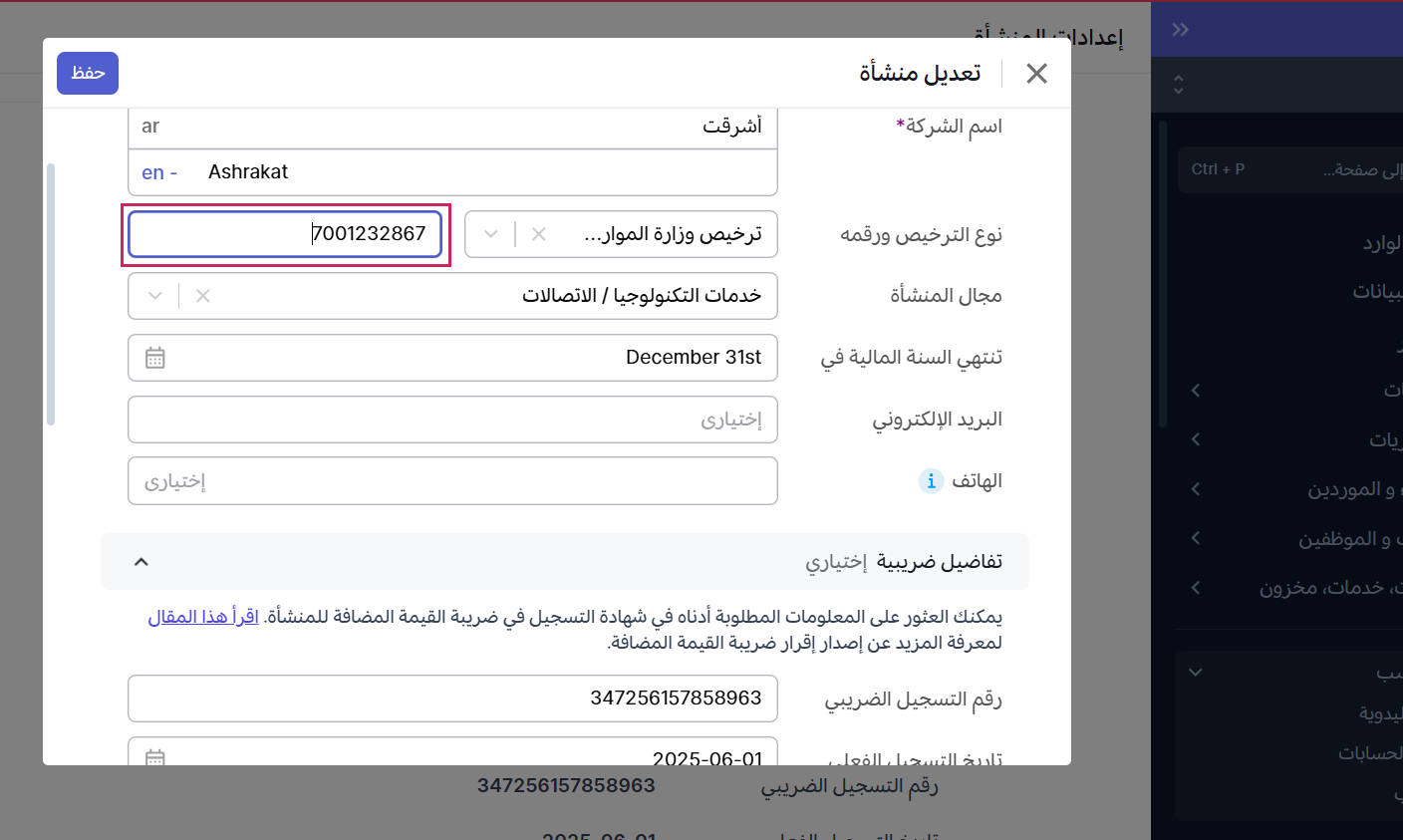Open the اقرأ هذا المقال link
The width and height of the screenshot is (1403, 840).
203,617
